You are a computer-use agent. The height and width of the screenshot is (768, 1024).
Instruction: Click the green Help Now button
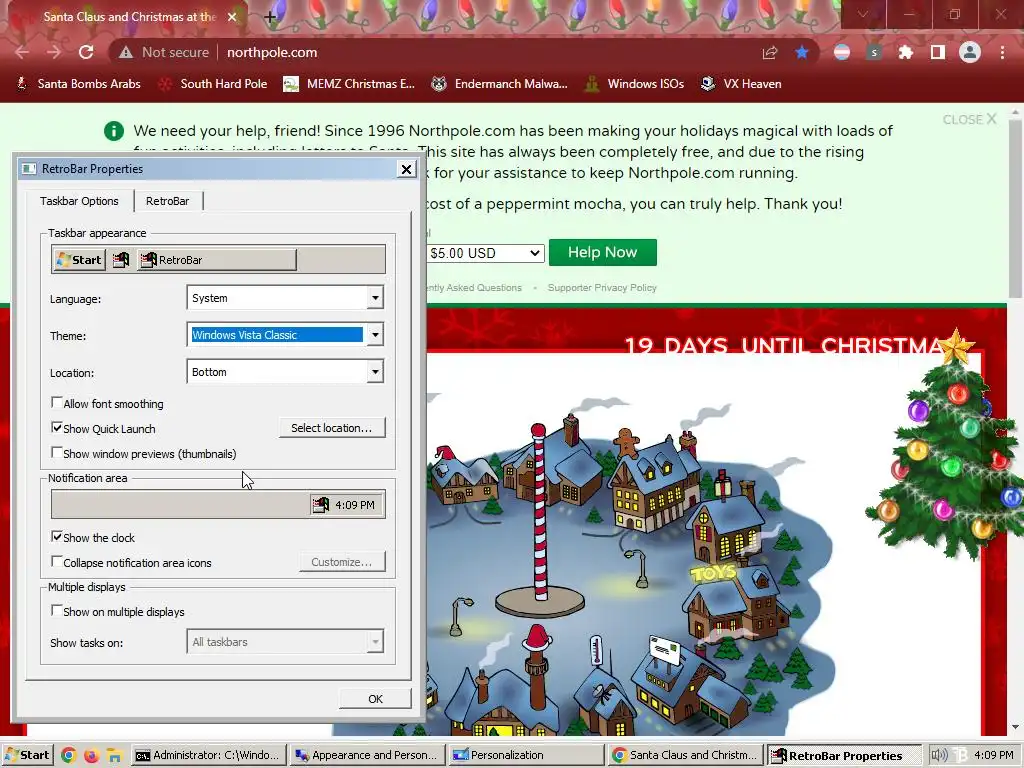(603, 252)
